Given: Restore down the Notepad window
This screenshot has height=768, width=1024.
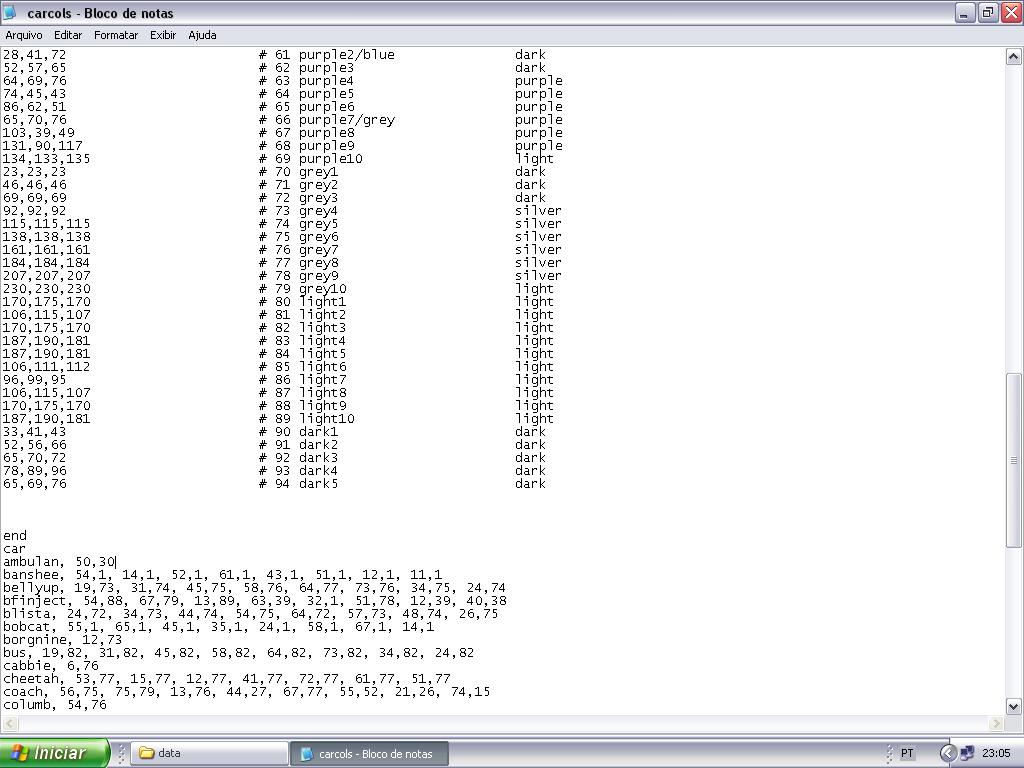Looking at the screenshot, I should 988,12.
